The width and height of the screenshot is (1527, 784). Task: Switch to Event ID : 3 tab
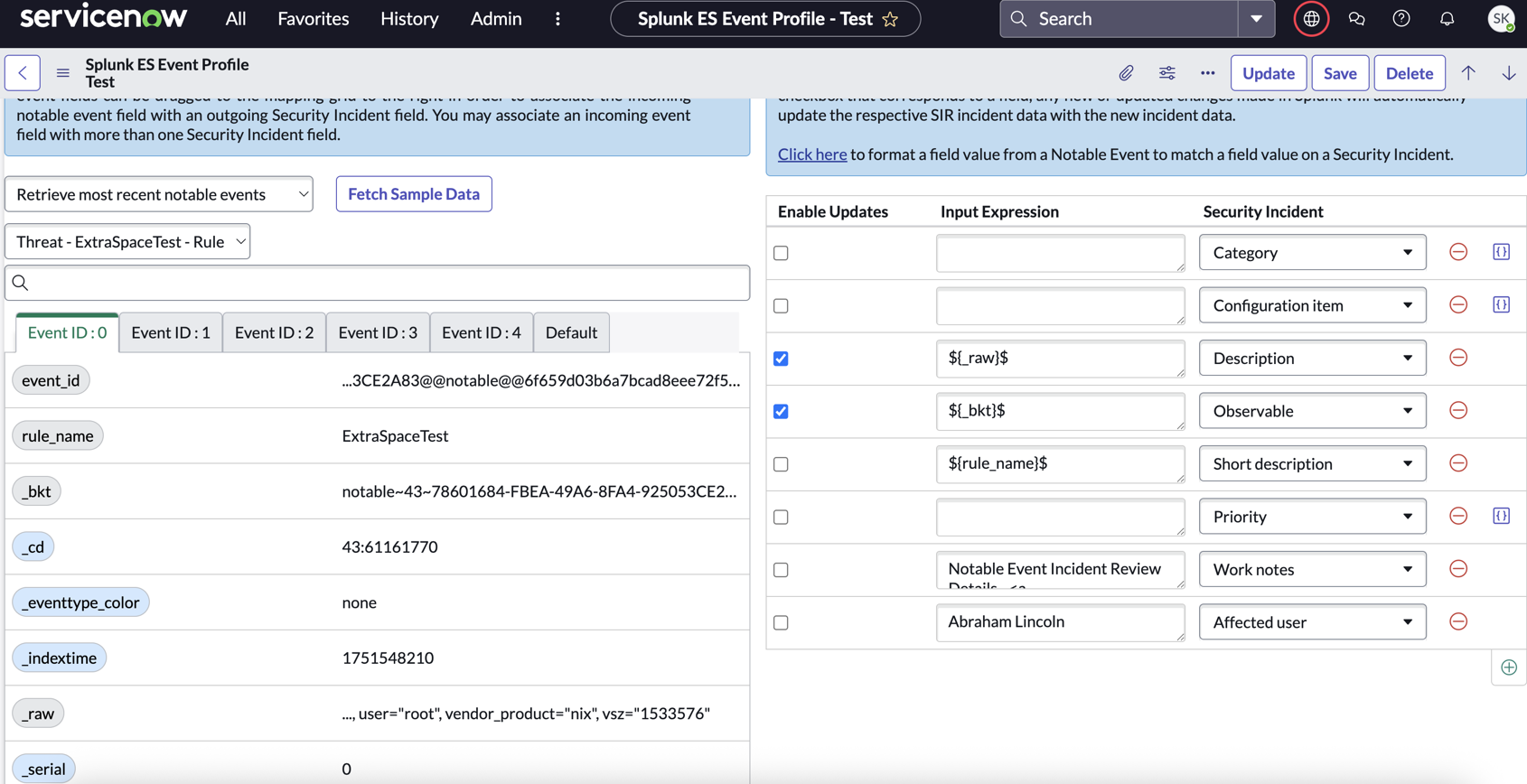point(378,332)
